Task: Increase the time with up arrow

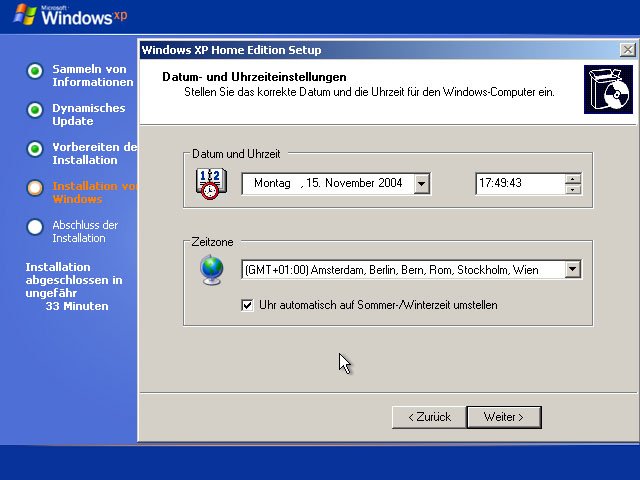Action: point(573,178)
